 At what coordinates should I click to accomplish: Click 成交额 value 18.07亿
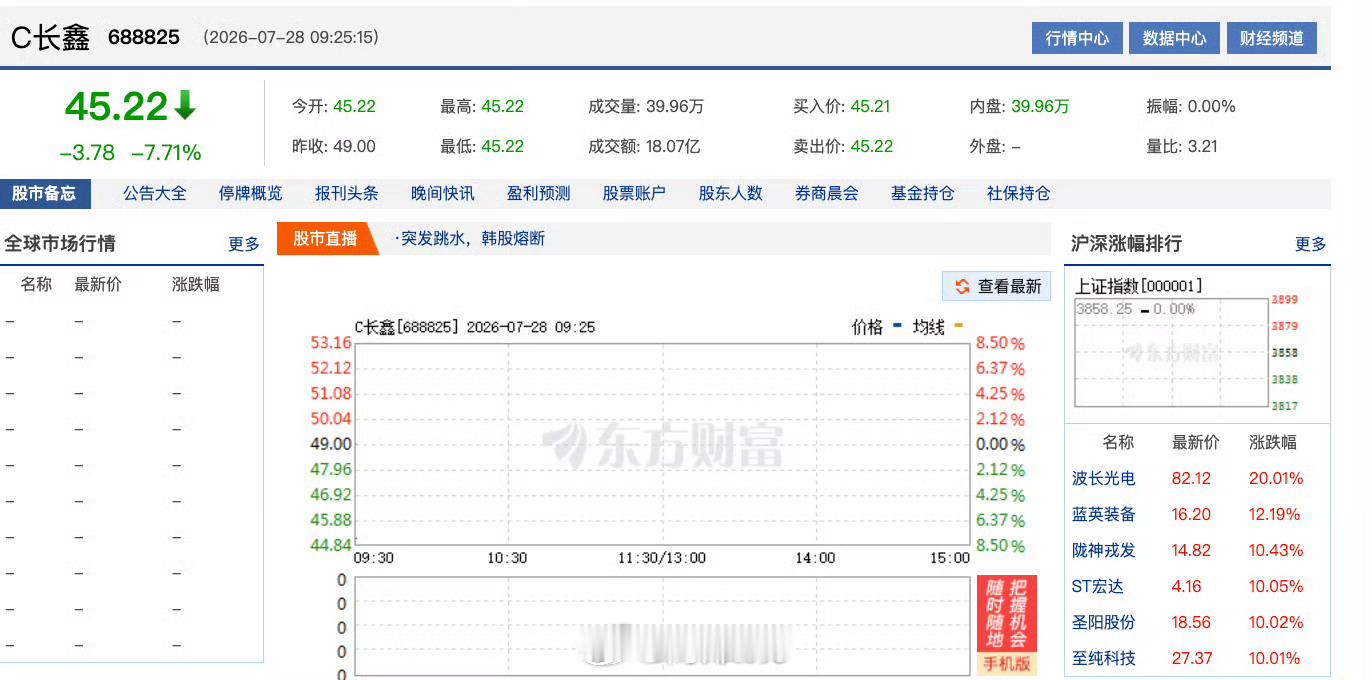673,146
